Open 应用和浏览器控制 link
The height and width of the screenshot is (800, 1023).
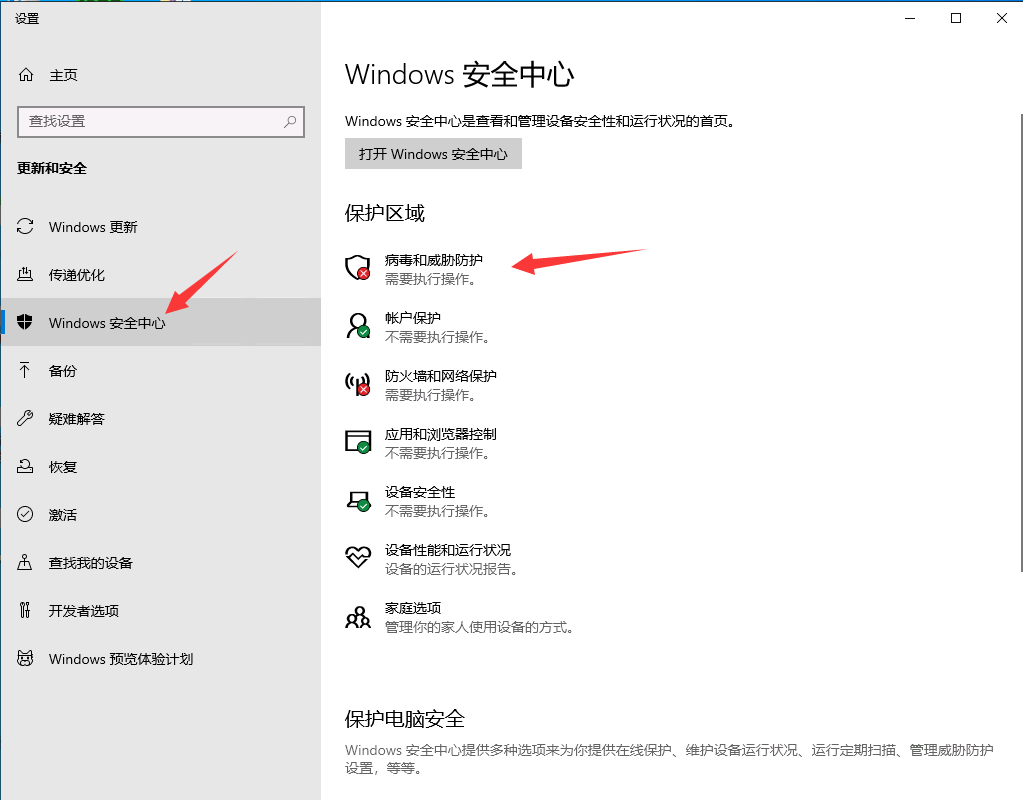pyautogui.click(x=440, y=434)
